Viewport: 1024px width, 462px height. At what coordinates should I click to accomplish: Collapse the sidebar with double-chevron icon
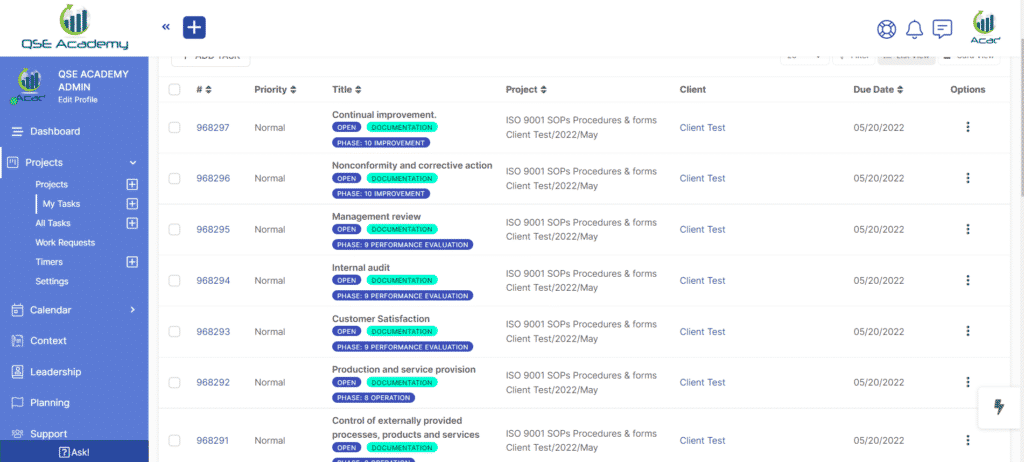coord(166,27)
